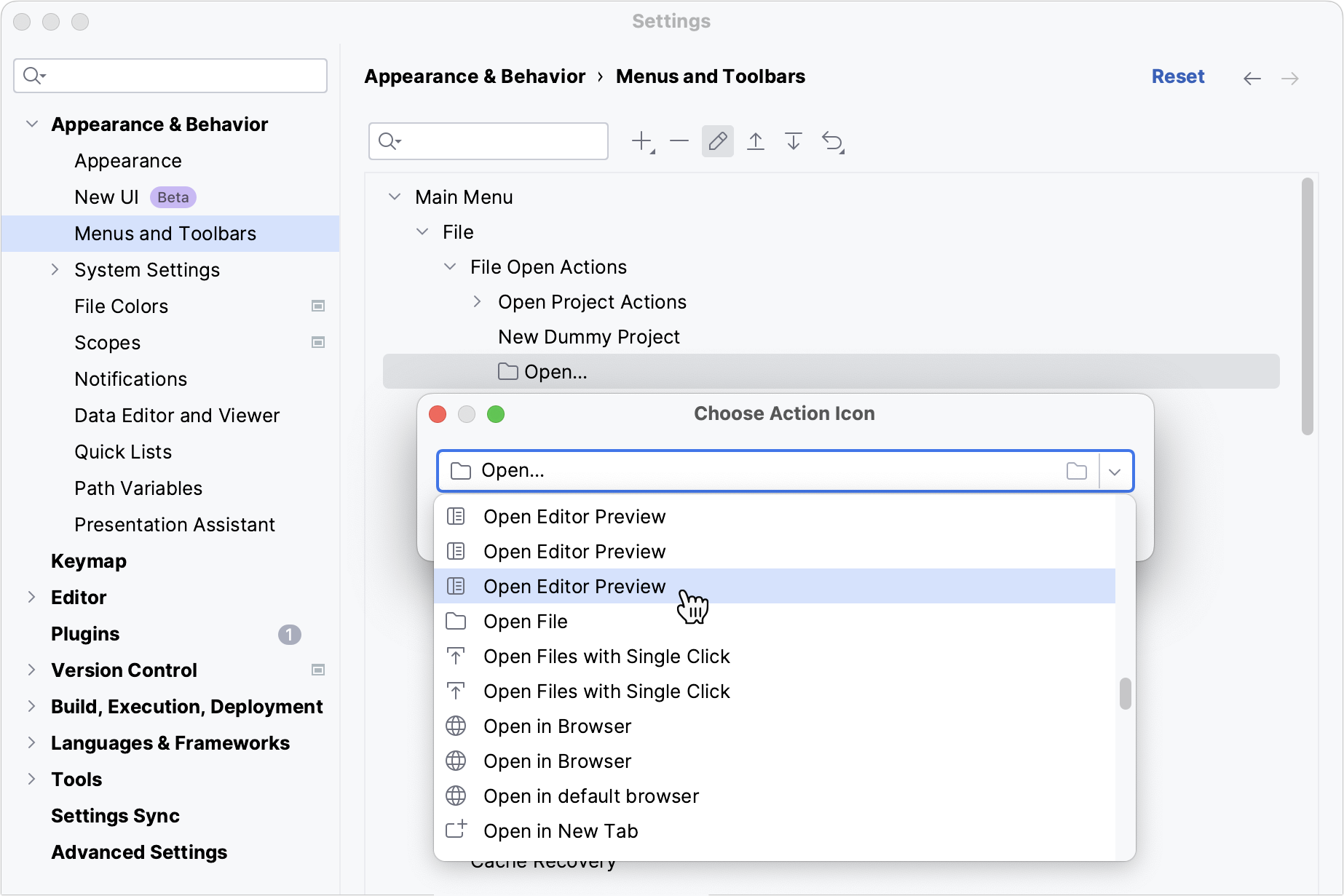
Task: Focus the settings search field
Action: click(170, 76)
